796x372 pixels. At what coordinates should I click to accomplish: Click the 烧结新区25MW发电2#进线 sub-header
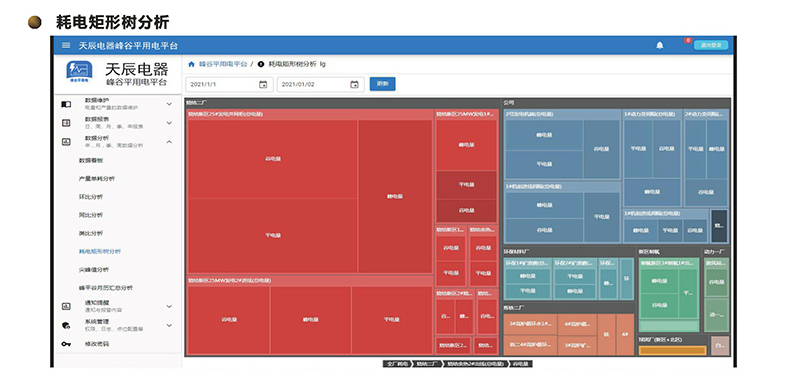(310, 280)
